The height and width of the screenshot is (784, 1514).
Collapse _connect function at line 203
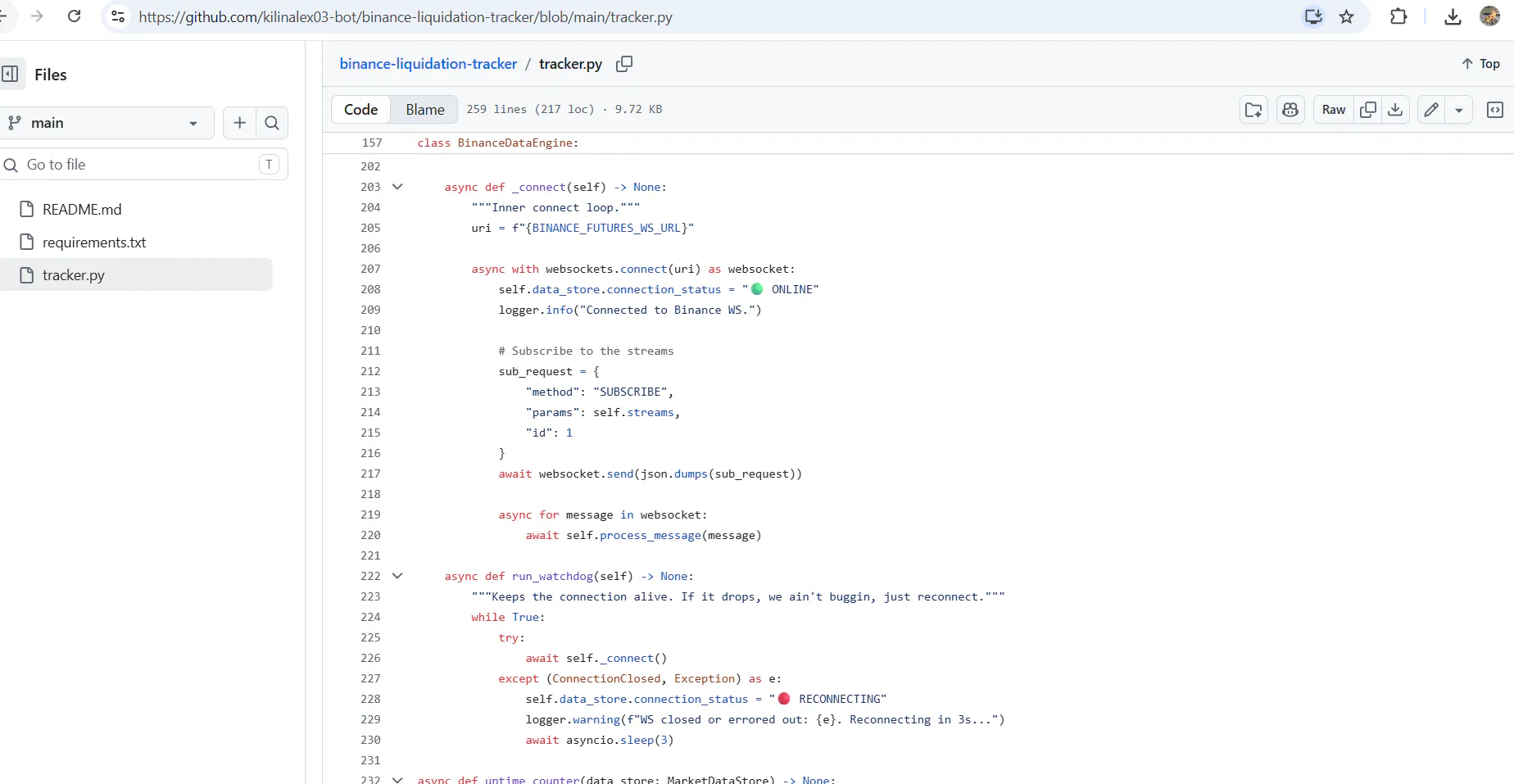pyautogui.click(x=397, y=187)
